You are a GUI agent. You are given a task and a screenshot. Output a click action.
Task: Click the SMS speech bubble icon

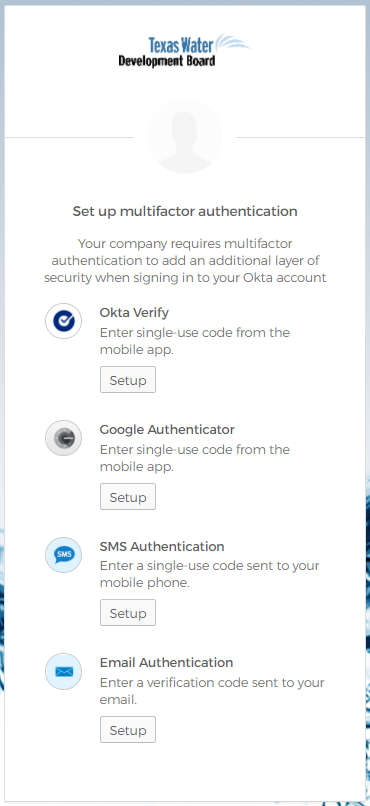[64, 555]
